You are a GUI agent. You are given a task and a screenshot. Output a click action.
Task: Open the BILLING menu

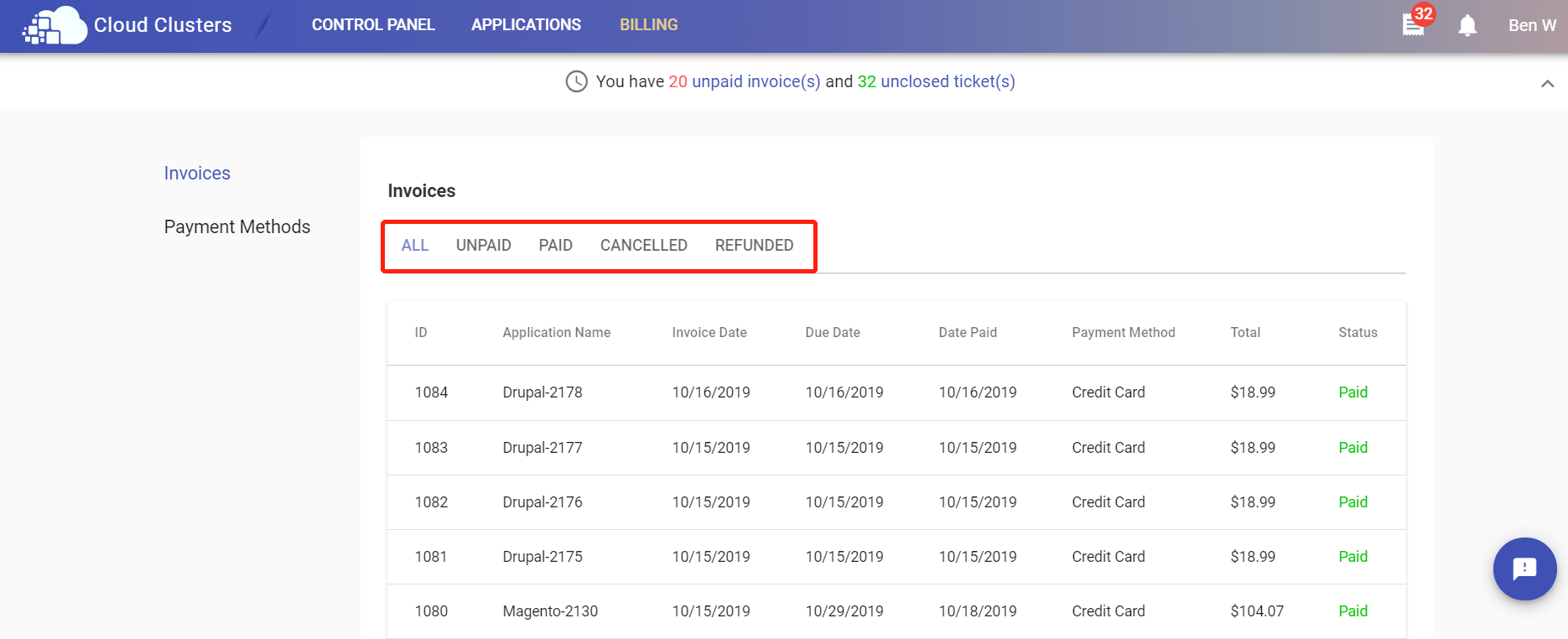pyautogui.click(x=649, y=25)
